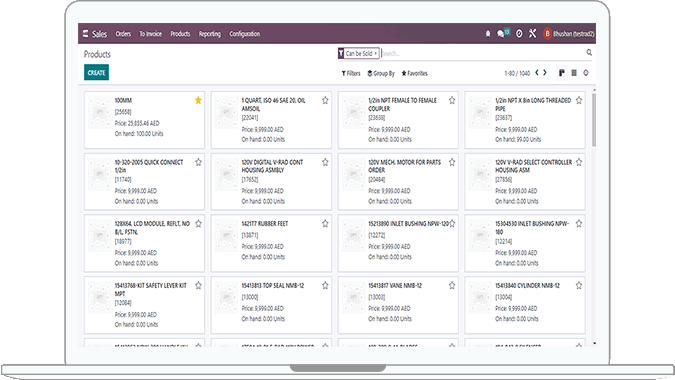675x380 pixels.
Task: Click On hand: 99.00 Units text
Action: pyautogui.click(x=518, y=139)
